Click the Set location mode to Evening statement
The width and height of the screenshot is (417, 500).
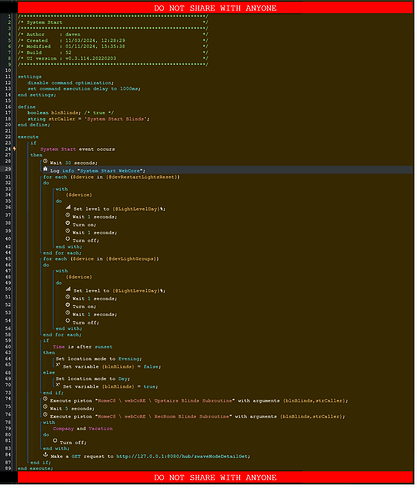click(99, 359)
